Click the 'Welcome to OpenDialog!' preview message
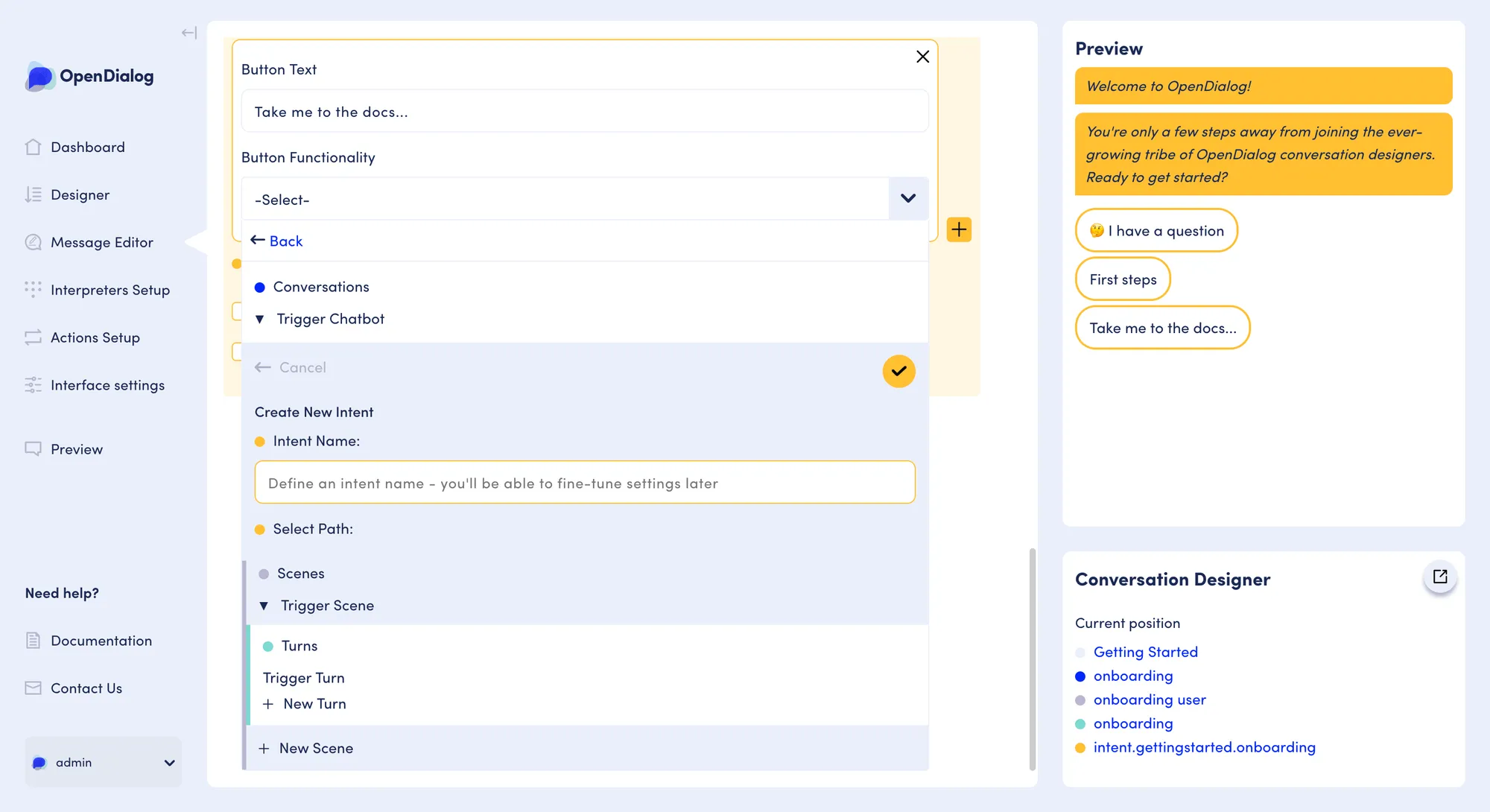The width and height of the screenshot is (1490, 812). (1264, 86)
